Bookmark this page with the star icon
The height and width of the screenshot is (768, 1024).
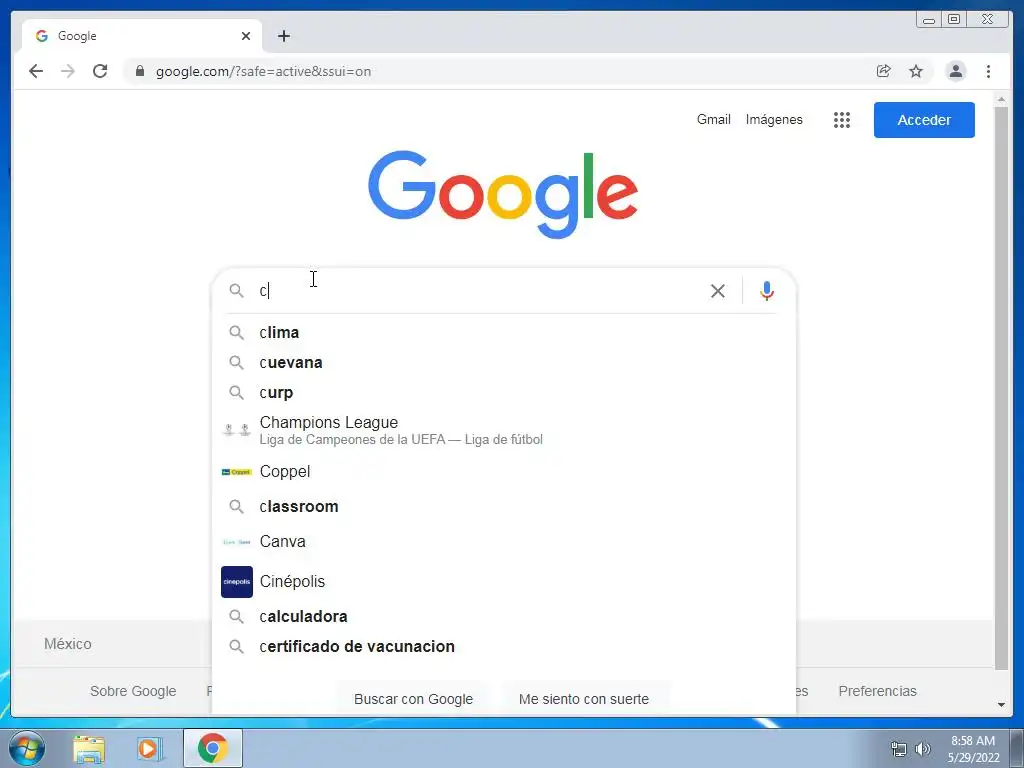pyautogui.click(x=916, y=71)
